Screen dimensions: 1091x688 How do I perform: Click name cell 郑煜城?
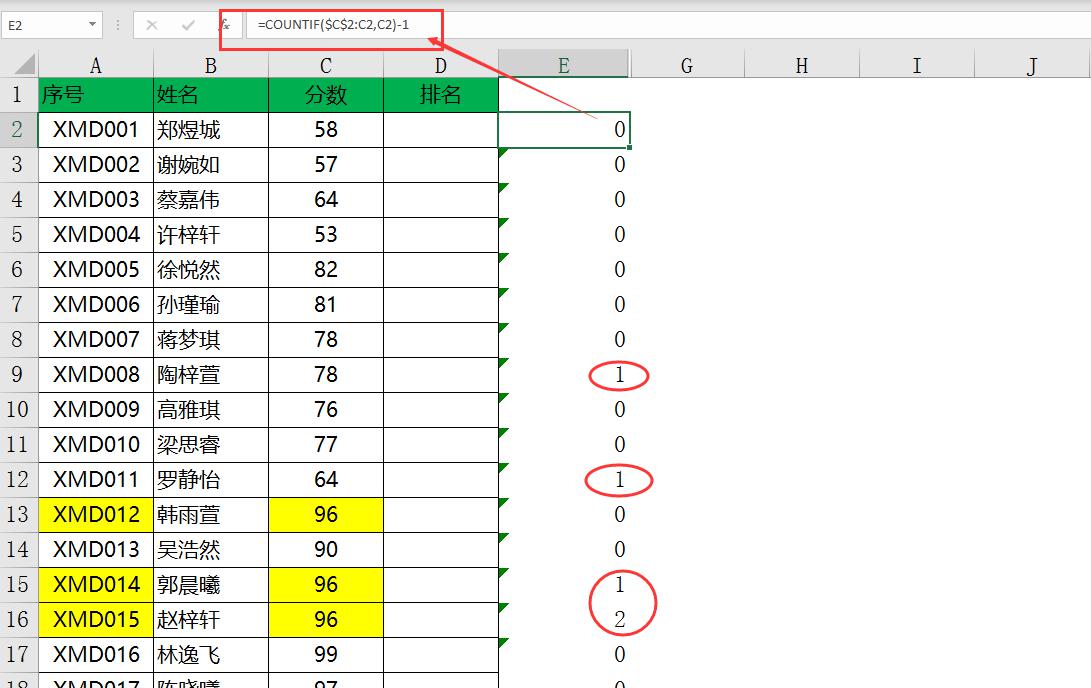[x=211, y=129]
